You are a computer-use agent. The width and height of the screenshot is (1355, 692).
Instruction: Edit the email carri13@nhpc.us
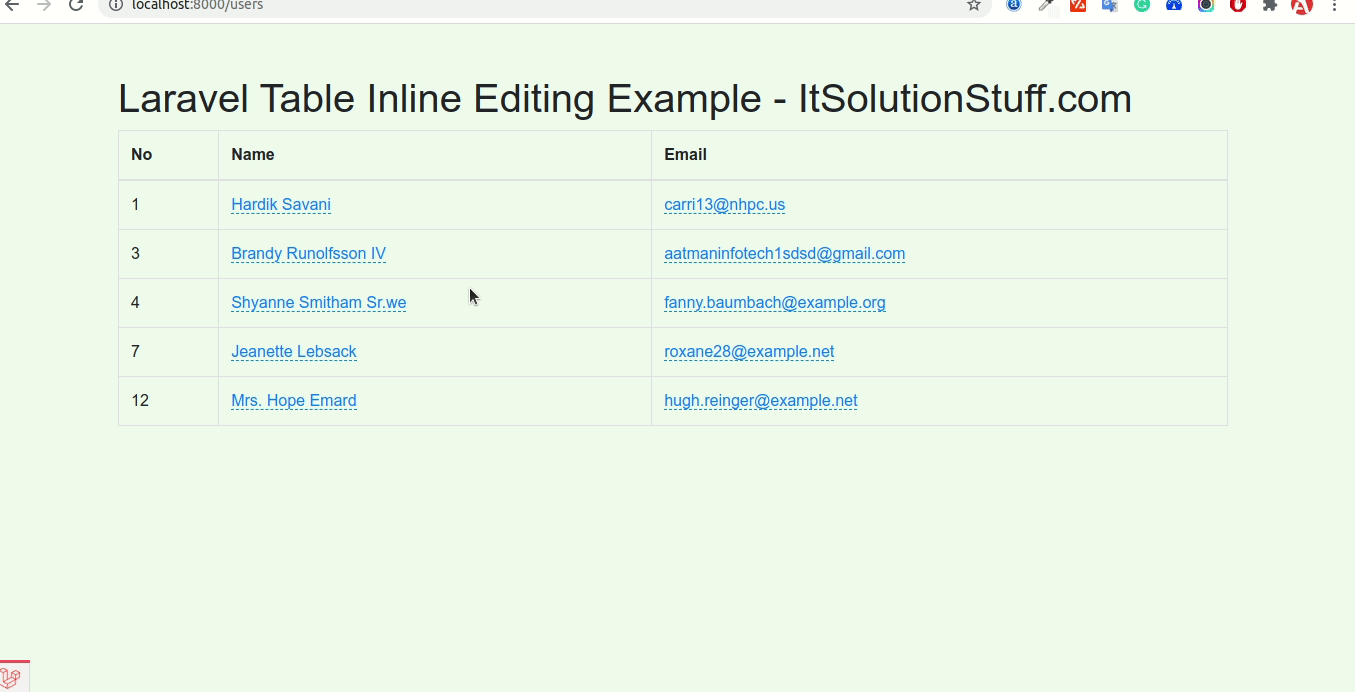(x=725, y=204)
